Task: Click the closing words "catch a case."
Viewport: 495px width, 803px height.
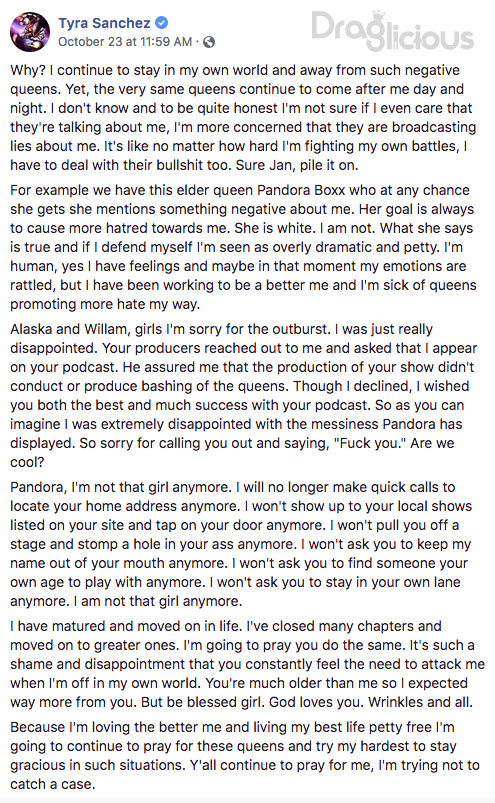Action: point(52,784)
